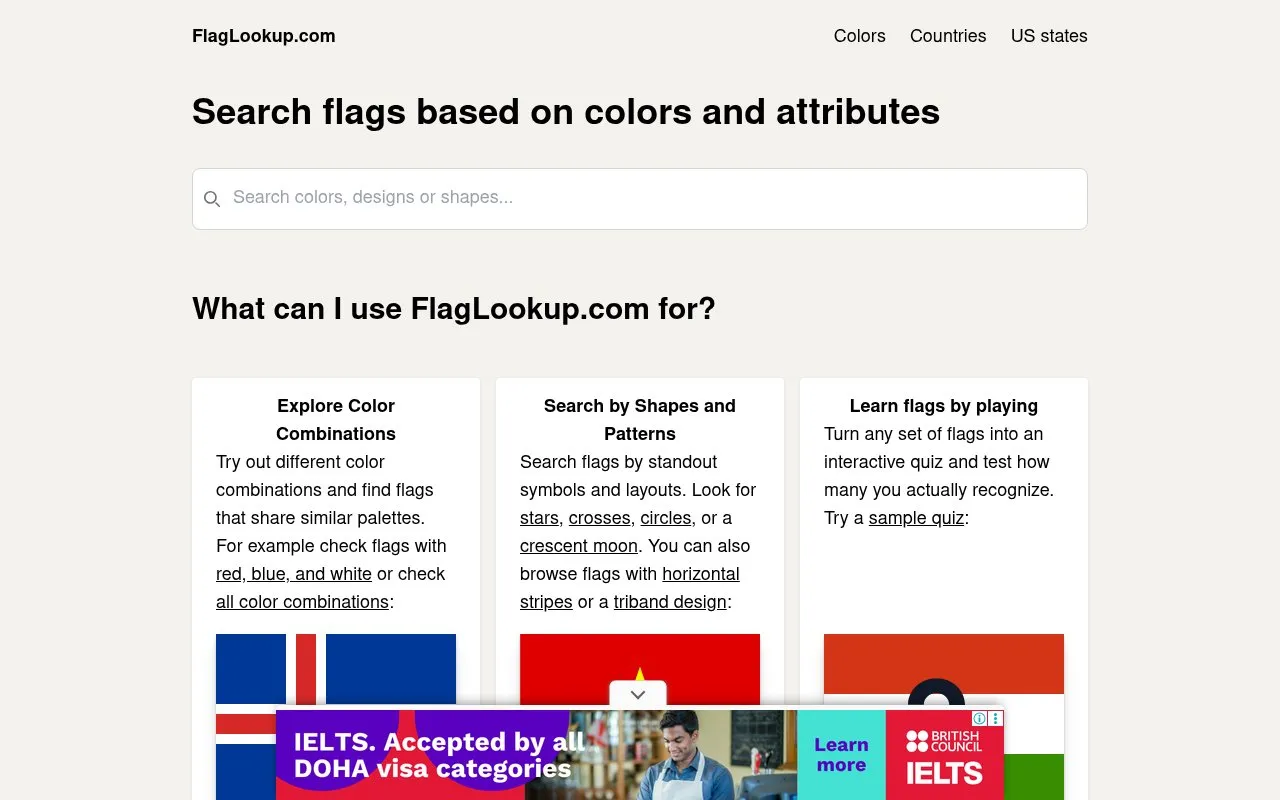
Task: Follow the 'stars' link
Action: (x=539, y=518)
